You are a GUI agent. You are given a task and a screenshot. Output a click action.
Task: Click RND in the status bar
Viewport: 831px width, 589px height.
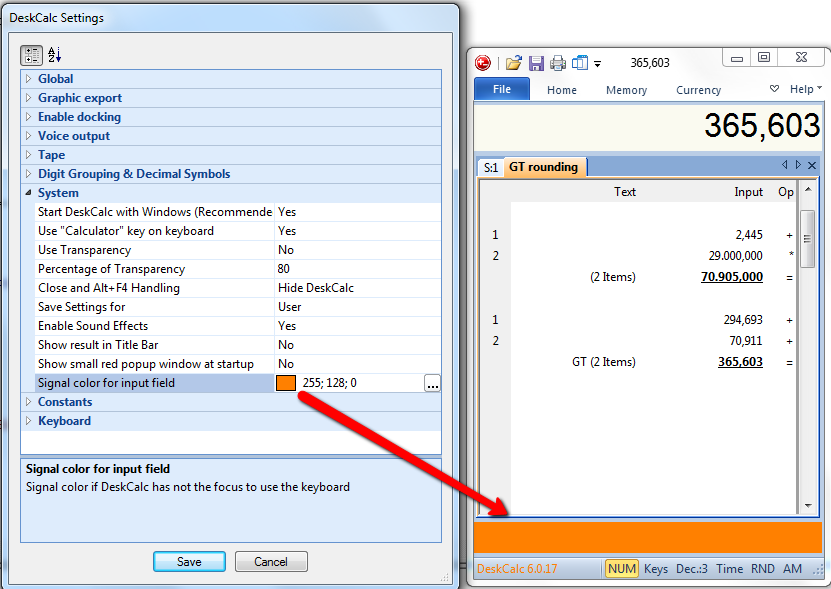(x=763, y=569)
